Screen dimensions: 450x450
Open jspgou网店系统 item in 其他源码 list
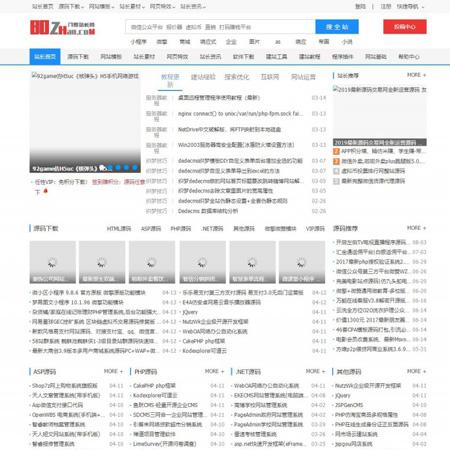point(354,444)
